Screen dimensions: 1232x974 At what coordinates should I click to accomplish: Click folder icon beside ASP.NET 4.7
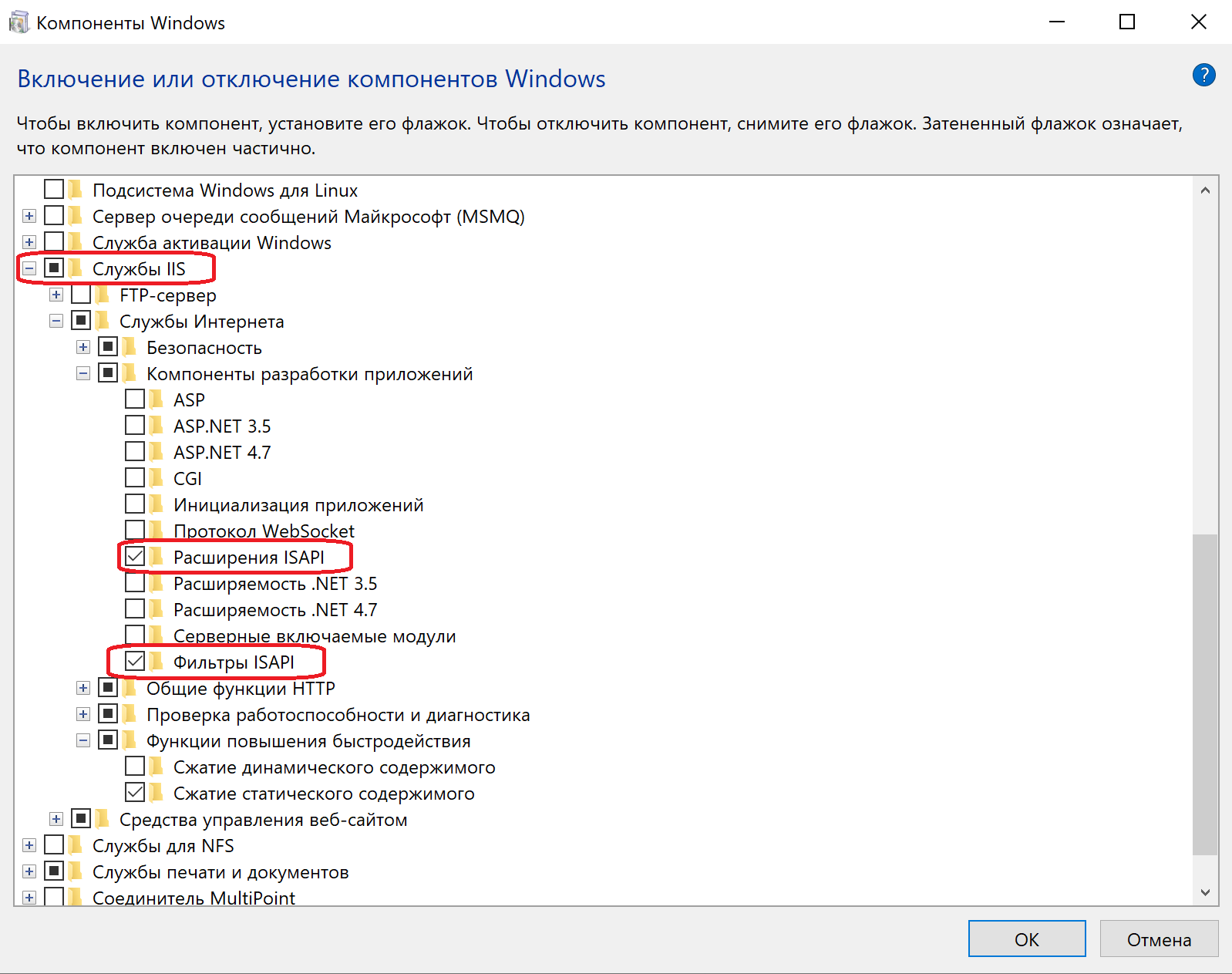(x=156, y=453)
